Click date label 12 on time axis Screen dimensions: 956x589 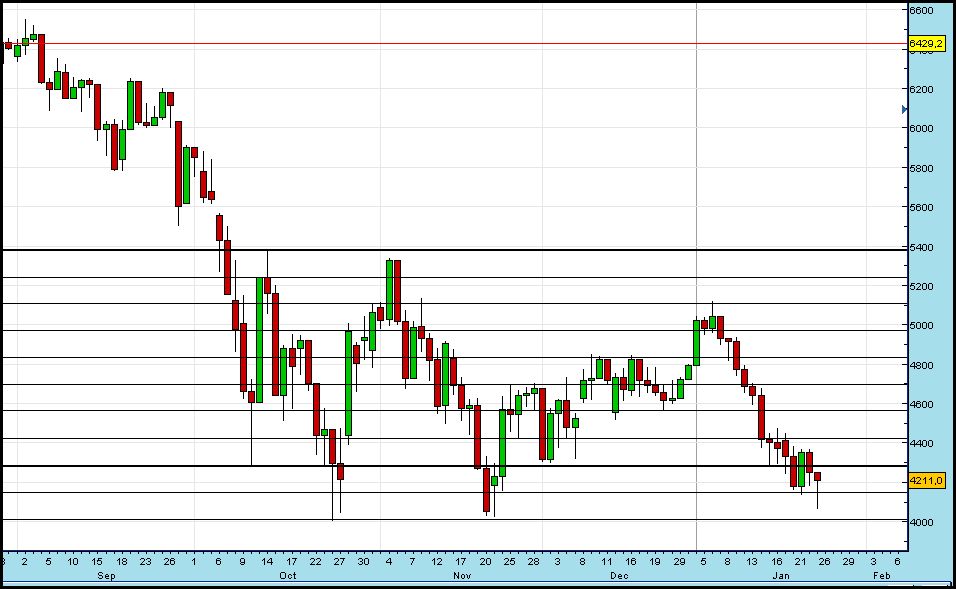coord(437,562)
